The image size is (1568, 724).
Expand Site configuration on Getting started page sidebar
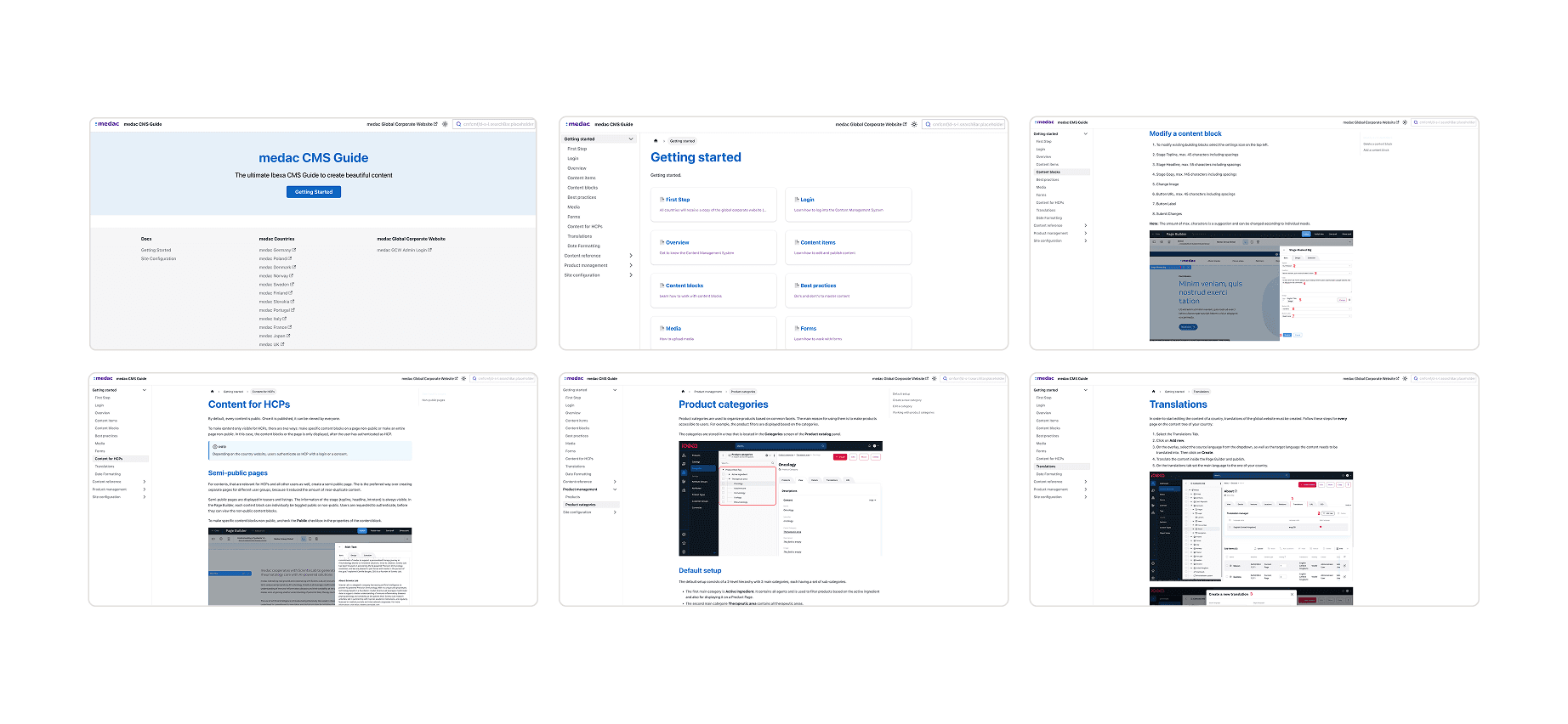(630, 275)
